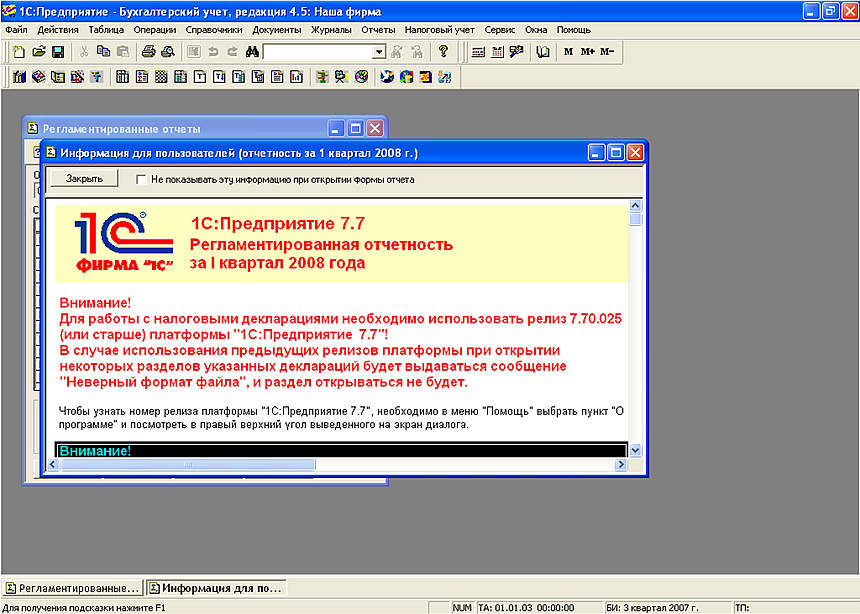860x614 pixels.
Task: Open the syntax assistant book icon
Action: pyautogui.click(x=543, y=52)
